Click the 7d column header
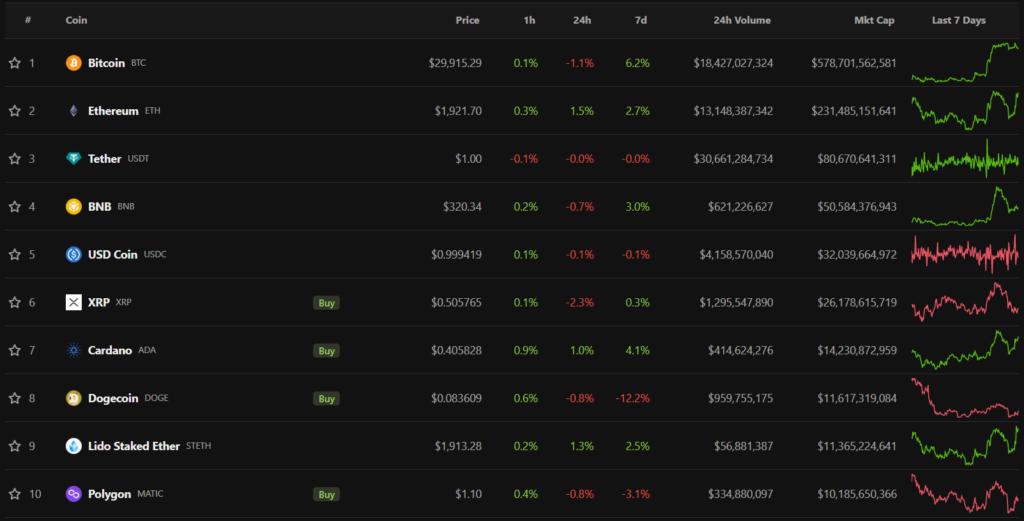The height and width of the screenshot is (521, 1024). [x=640, y=20]
